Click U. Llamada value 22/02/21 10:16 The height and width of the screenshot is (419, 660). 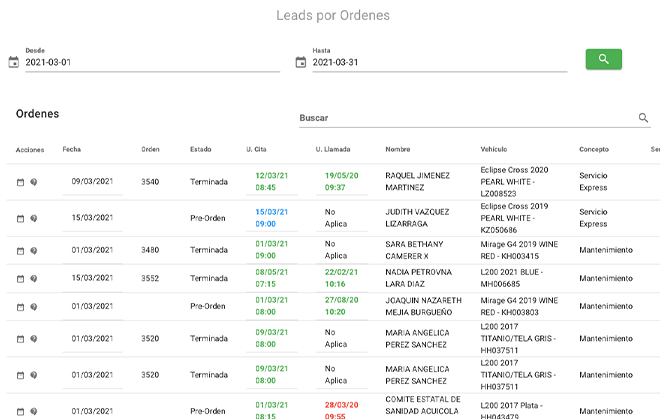pos(341,278)
